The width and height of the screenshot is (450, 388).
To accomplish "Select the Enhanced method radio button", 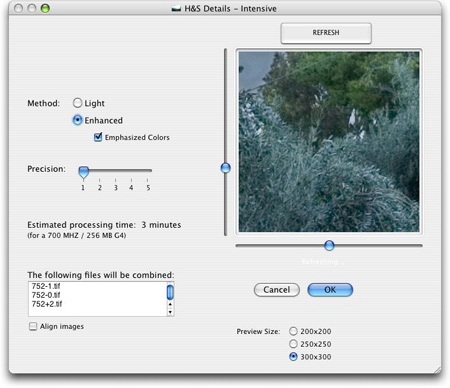I will pos(77,120).
